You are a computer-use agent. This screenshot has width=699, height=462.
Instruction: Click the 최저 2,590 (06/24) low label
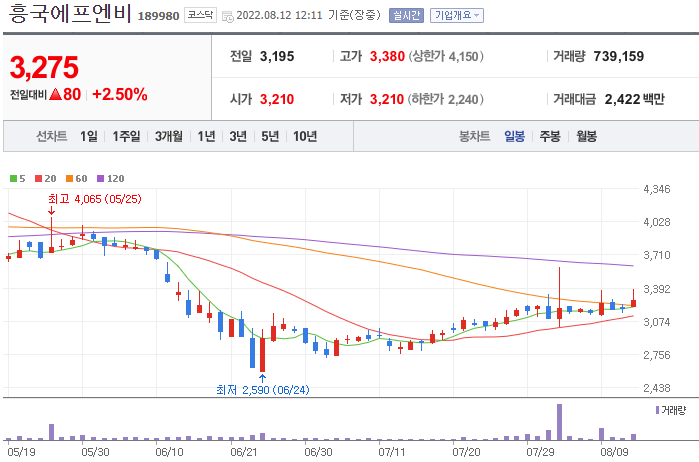[263, 390]
